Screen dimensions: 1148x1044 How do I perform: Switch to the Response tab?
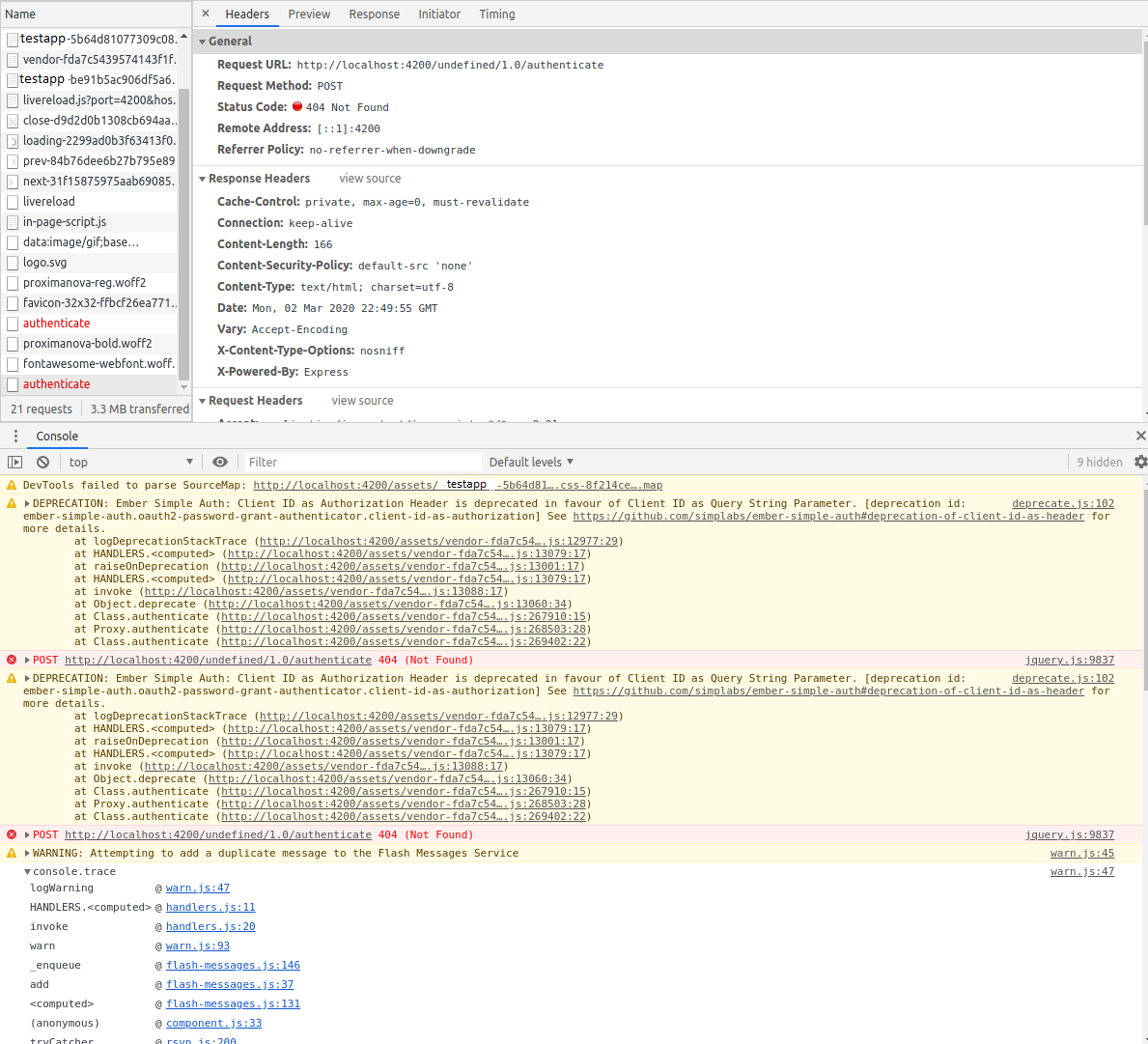click(x=374, y=14)
